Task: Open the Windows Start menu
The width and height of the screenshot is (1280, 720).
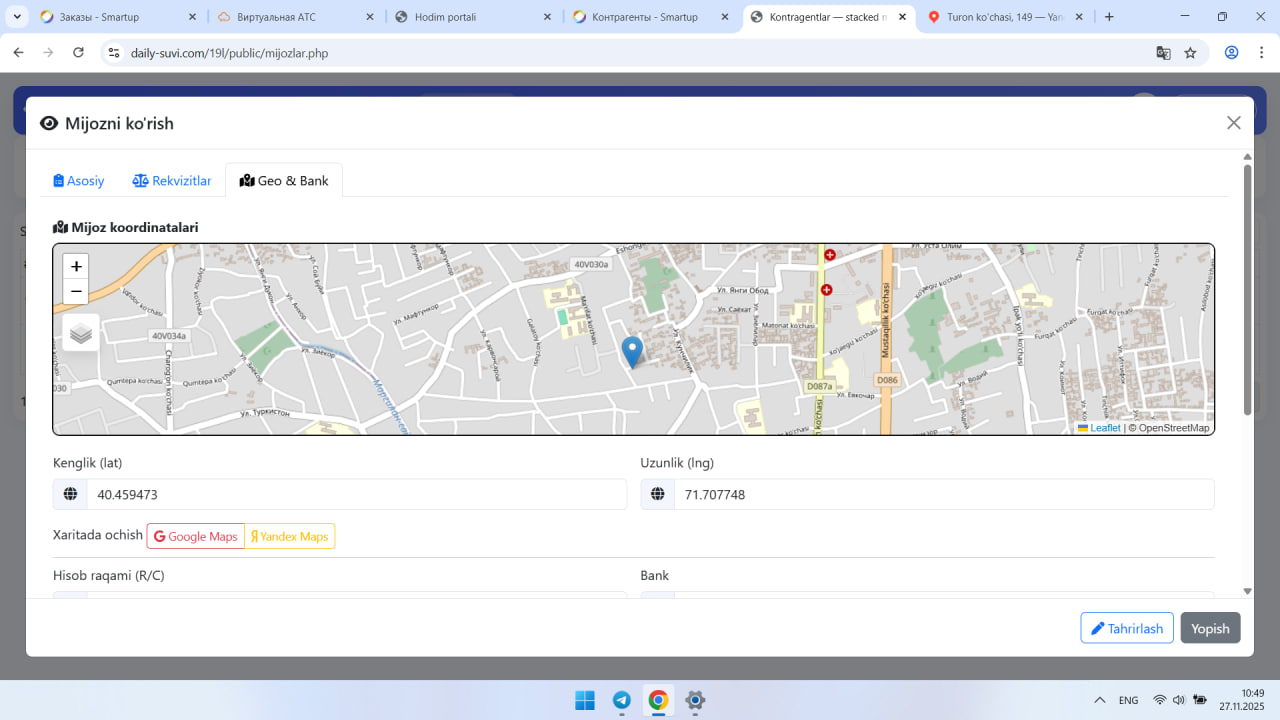Action: click(x=585, y=700)
